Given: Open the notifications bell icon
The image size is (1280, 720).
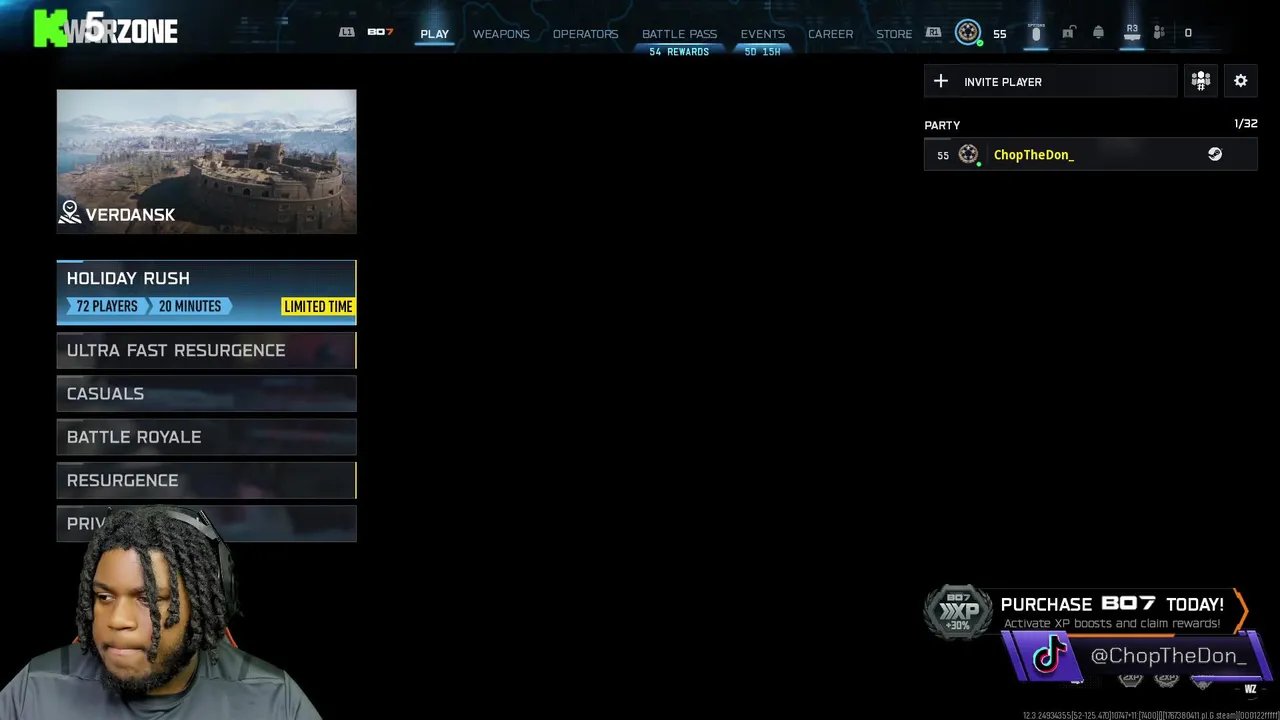Looking at the screenshot, I should 1098,33.
